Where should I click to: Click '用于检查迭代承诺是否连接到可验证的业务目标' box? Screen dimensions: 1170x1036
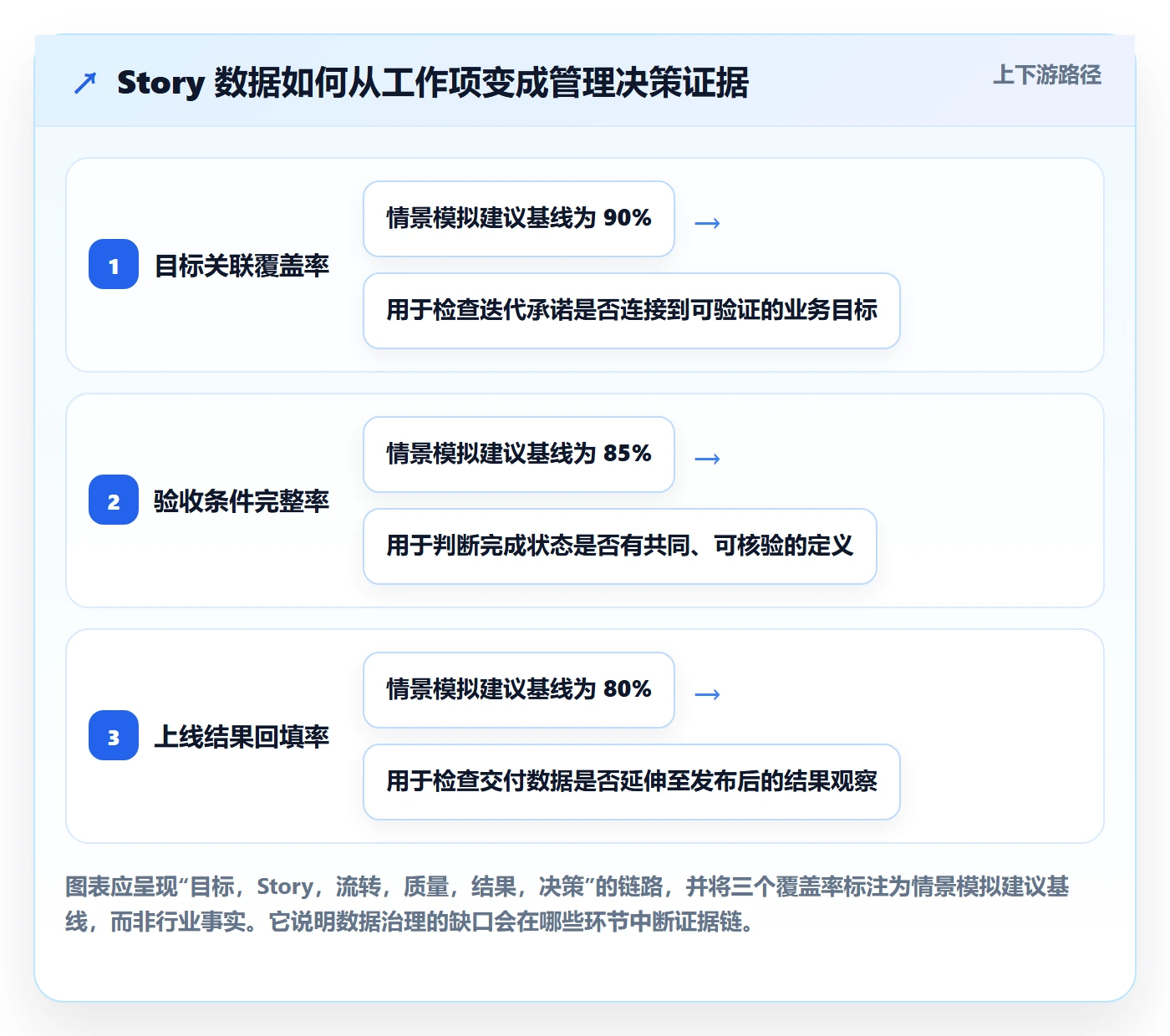tap(632, 311)
